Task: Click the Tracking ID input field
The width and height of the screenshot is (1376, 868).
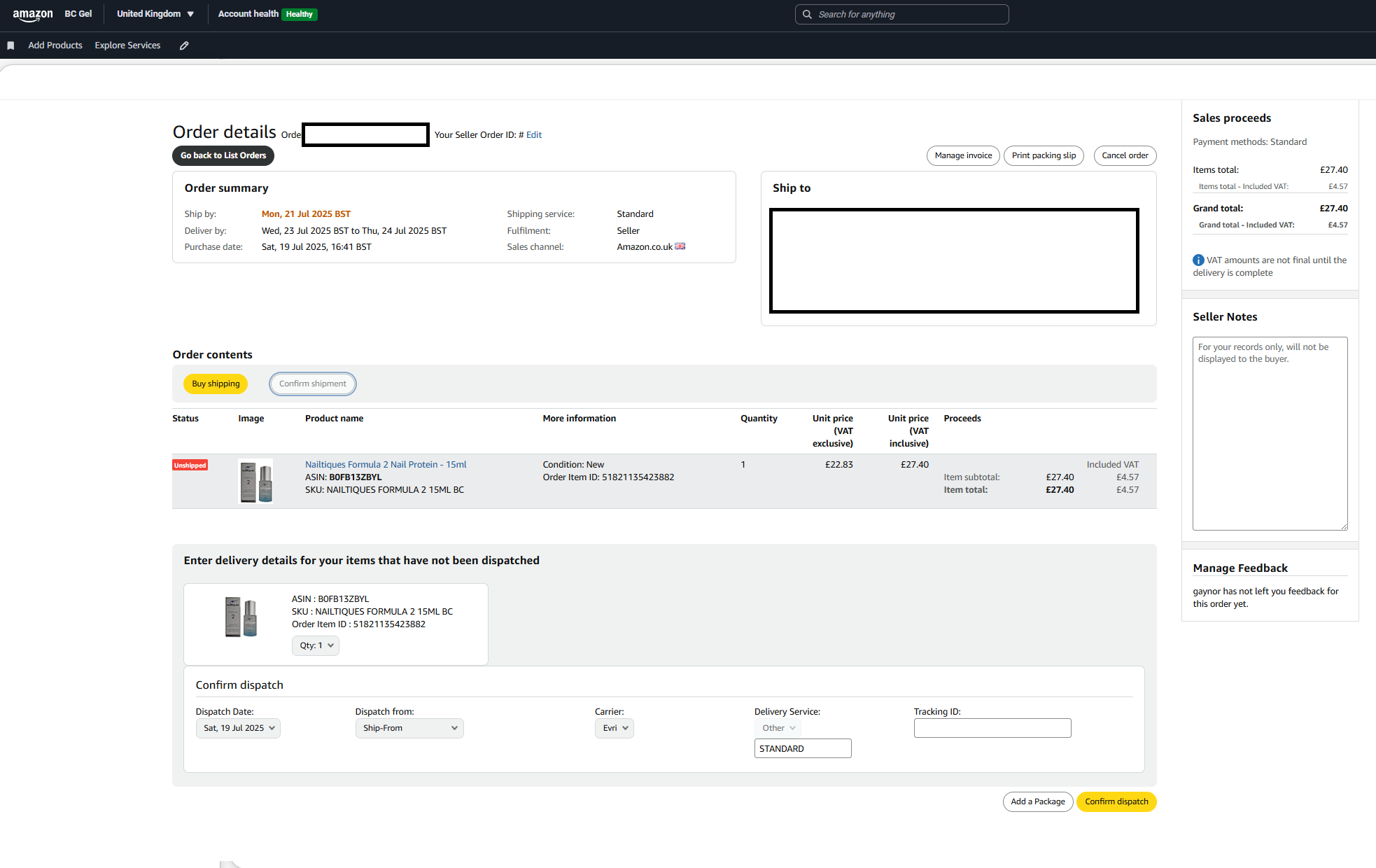Action: point(992,728)
